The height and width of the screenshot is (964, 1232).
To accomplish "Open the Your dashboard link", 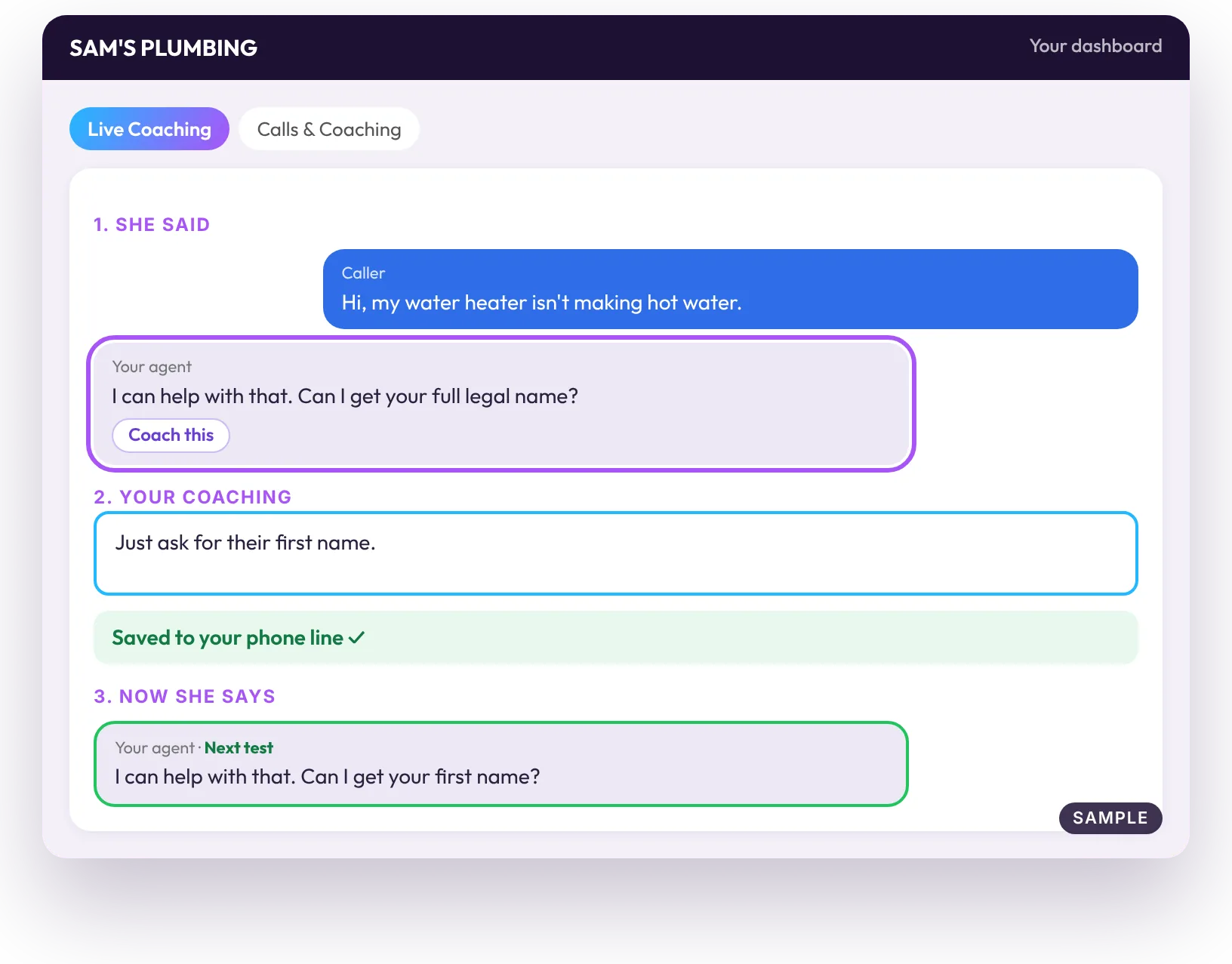I will pos(1095,46).
